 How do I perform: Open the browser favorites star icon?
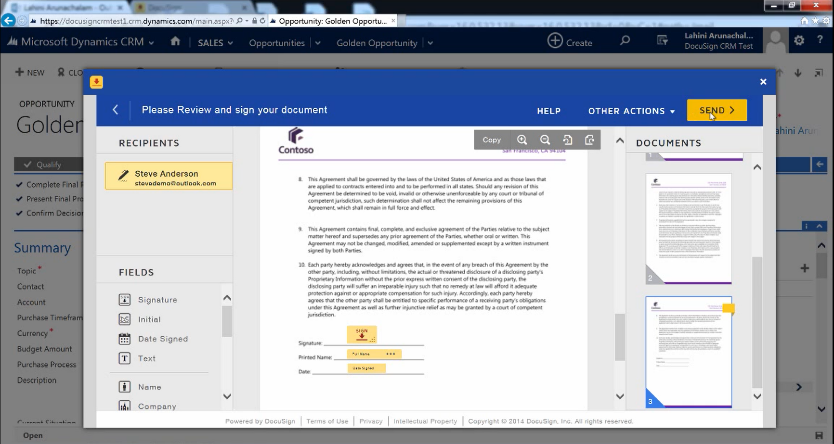[x=815, y=21]
